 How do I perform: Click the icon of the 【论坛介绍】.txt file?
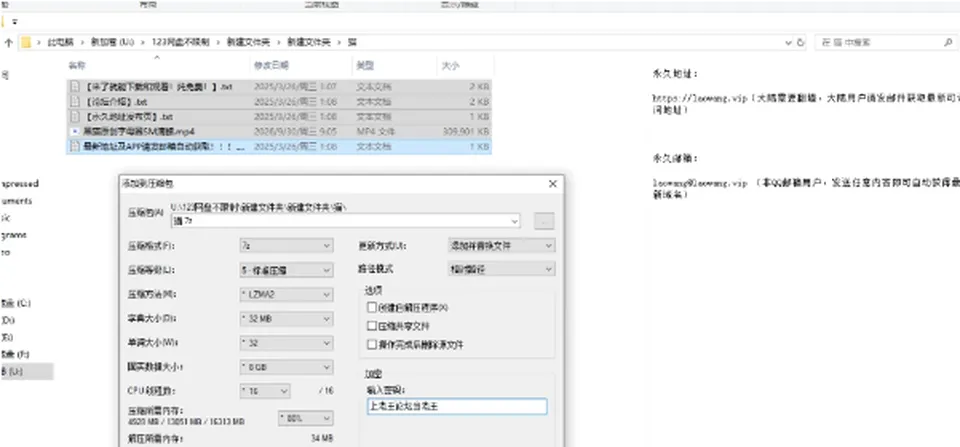point(75,102)
